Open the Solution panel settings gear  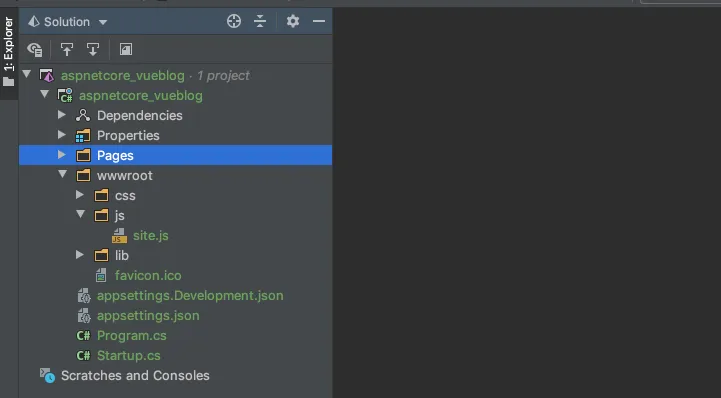(293, 21)
